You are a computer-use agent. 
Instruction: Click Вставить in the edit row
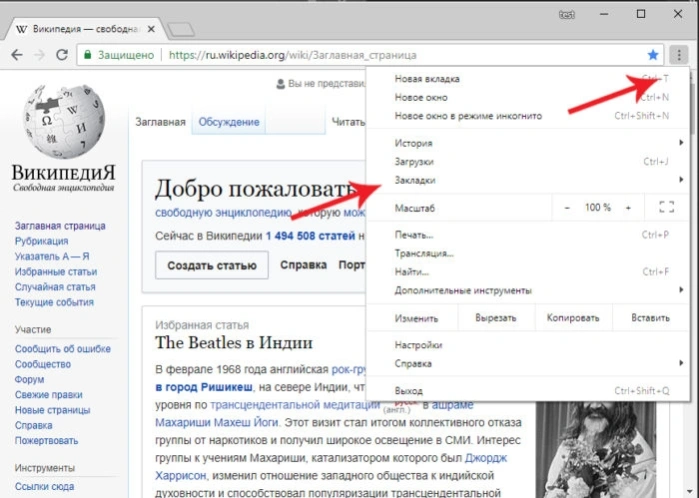coord(650,318)
